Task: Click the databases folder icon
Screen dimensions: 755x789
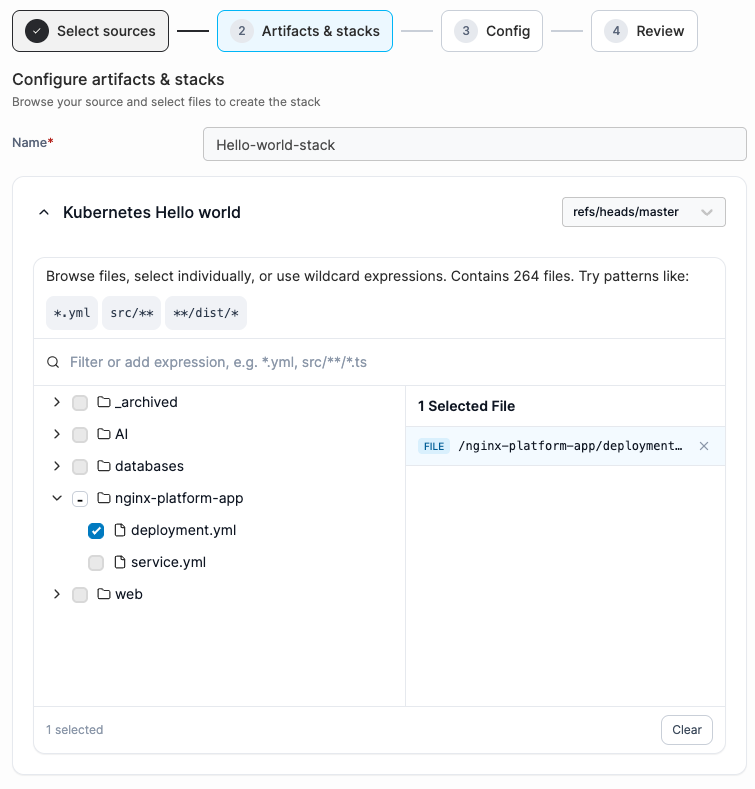Action: (104, 465)
